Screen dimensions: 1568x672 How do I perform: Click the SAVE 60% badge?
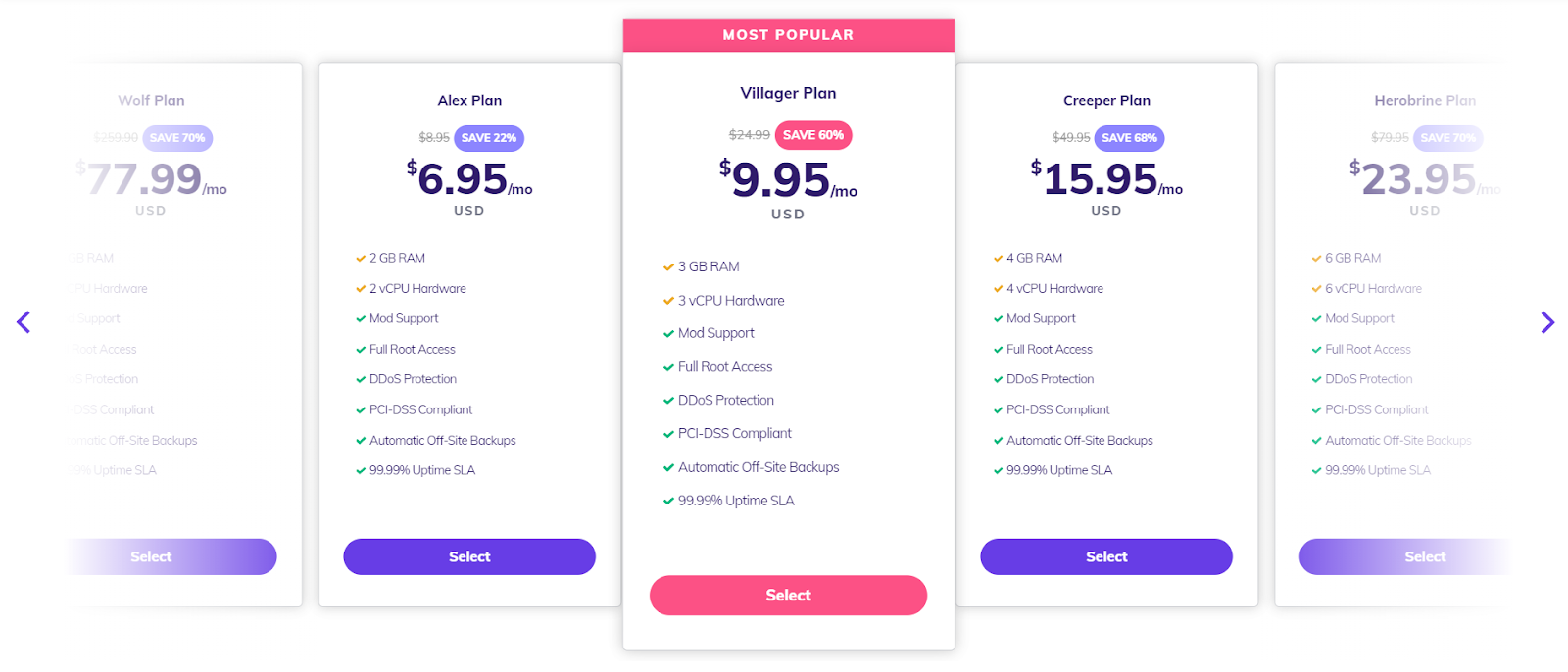point(813,135)
